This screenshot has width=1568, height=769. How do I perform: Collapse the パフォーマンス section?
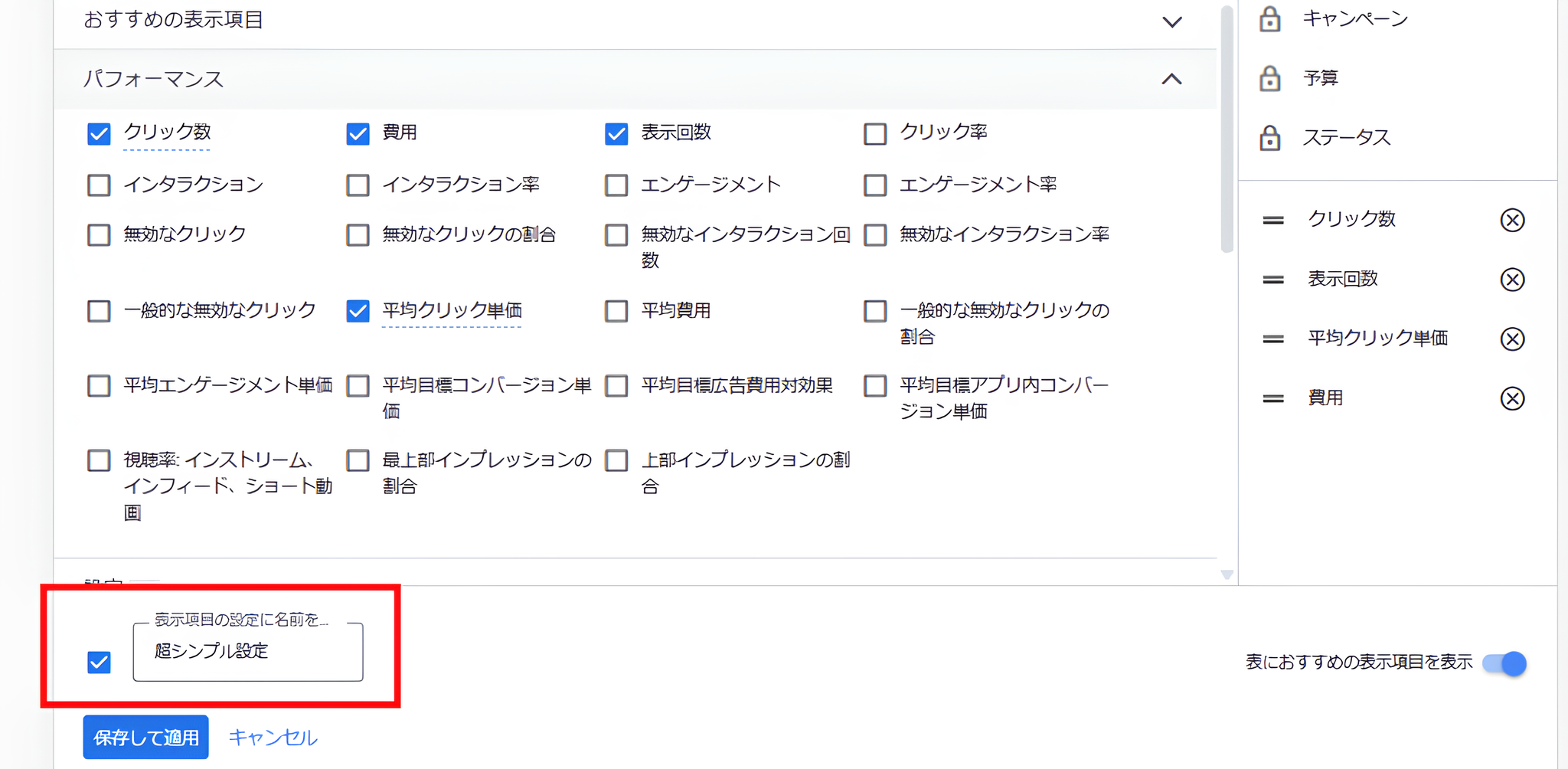coord(1171,79)
